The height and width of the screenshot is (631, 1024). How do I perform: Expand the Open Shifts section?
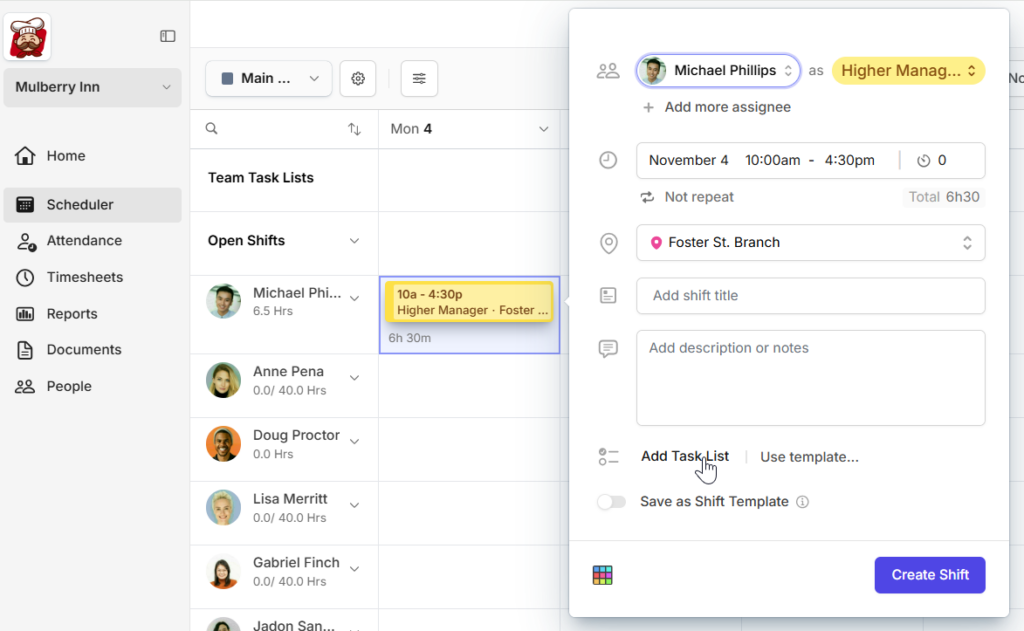coord(354,240)
